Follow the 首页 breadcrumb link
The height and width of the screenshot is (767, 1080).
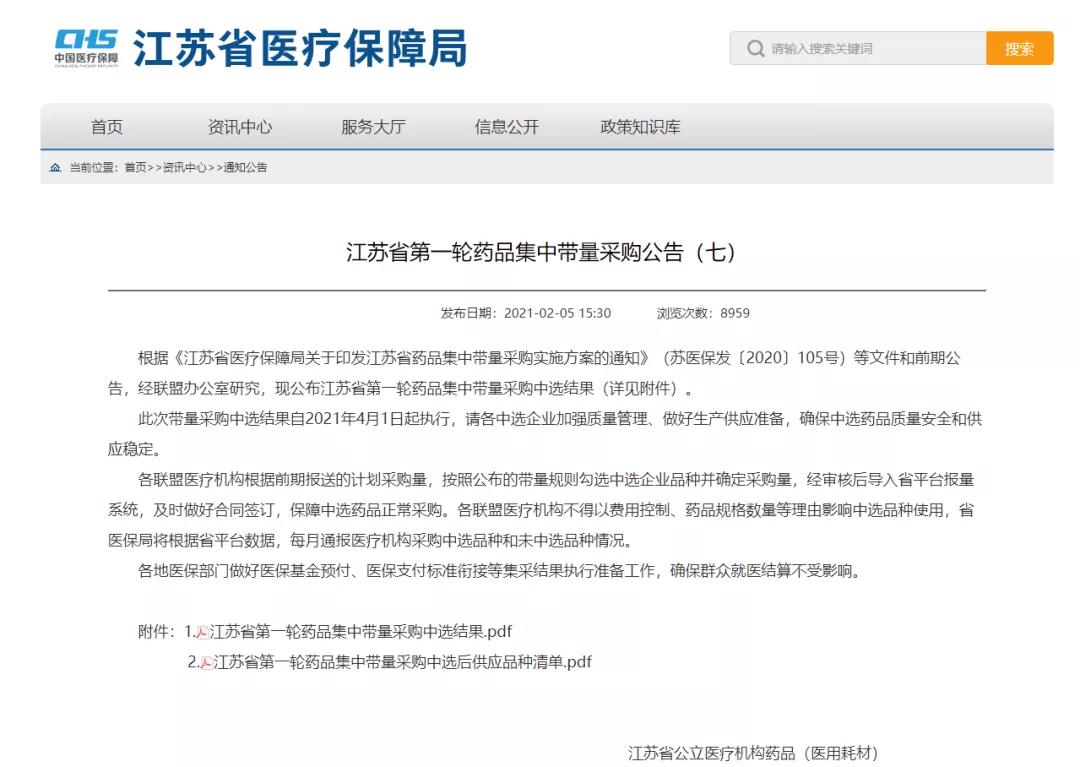click(136, 167)
